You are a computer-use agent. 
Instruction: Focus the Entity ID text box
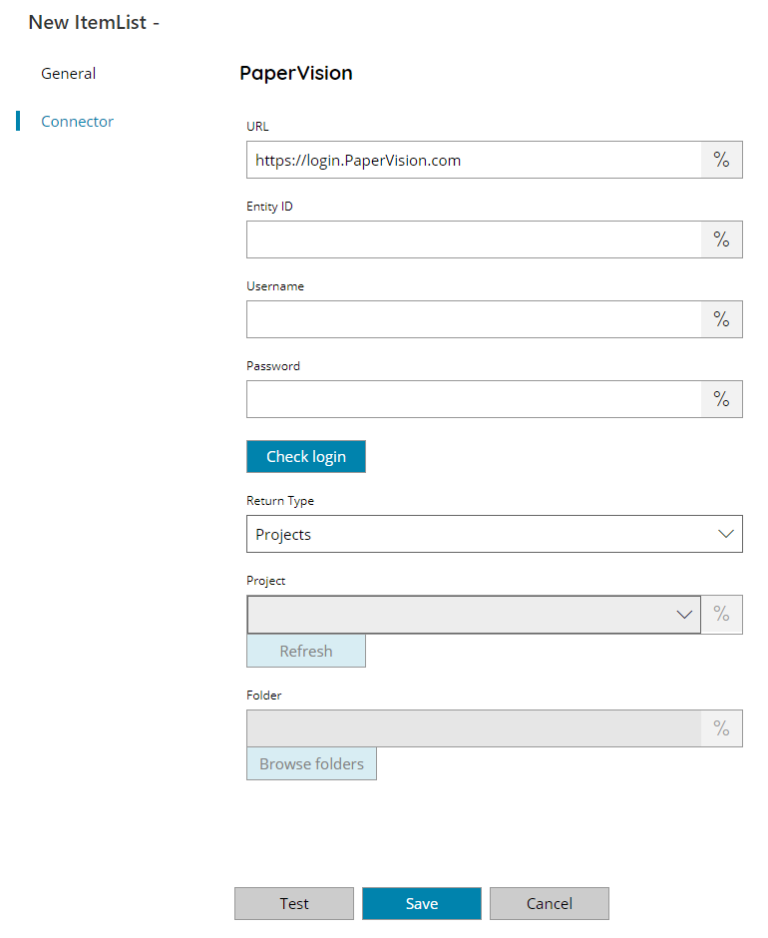pyautogui.click(x=470, y=239)
